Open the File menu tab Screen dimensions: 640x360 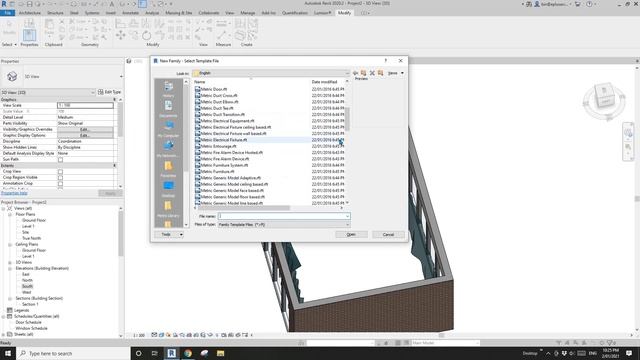[8, 13]
